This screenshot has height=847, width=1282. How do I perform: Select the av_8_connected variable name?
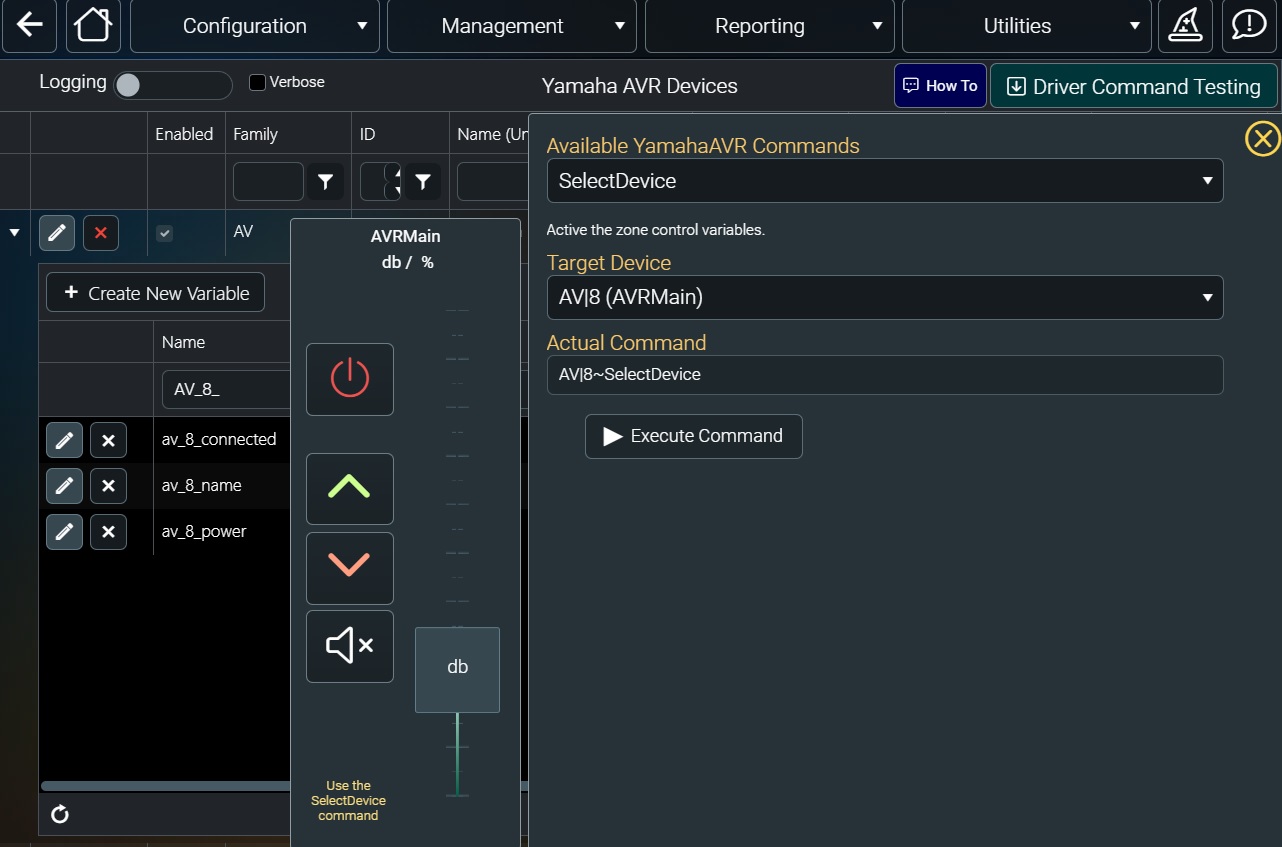[219, 439]
